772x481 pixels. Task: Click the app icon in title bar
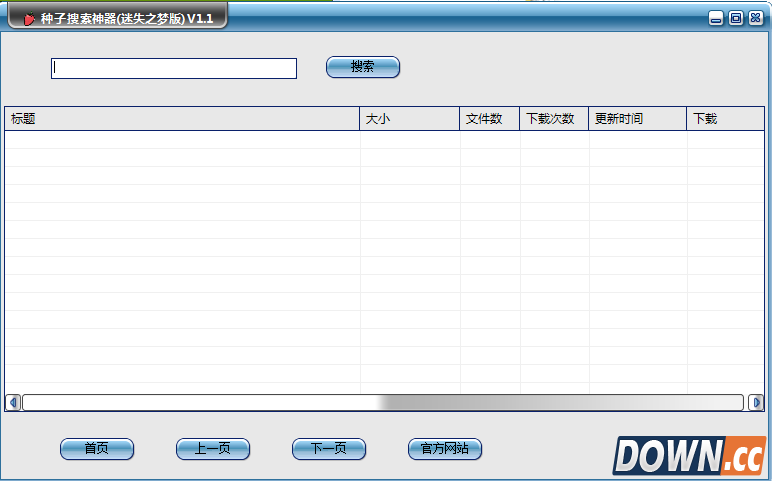[29, 19]
